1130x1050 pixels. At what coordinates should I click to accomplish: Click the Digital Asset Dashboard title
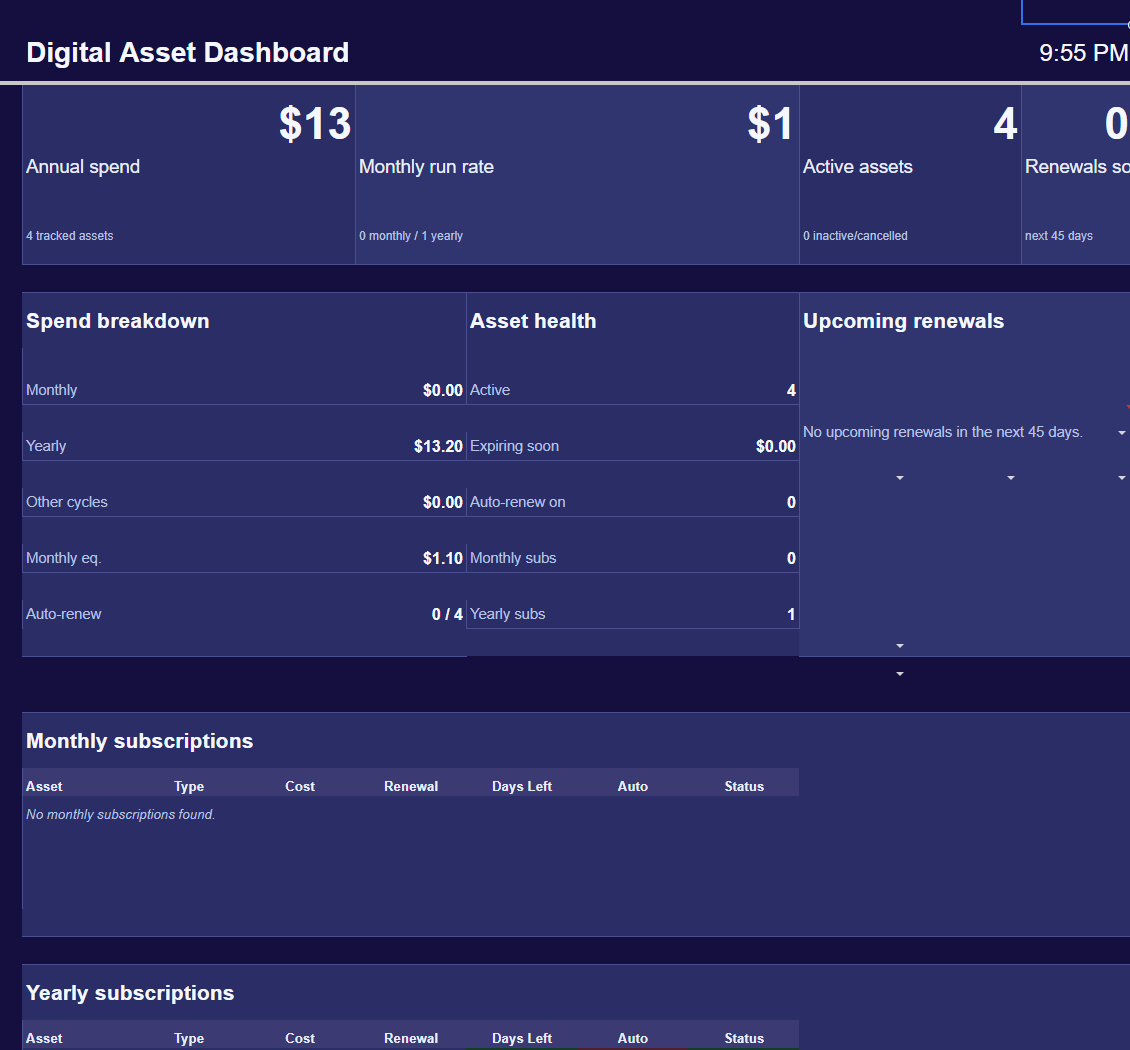[x=187, y=52]
